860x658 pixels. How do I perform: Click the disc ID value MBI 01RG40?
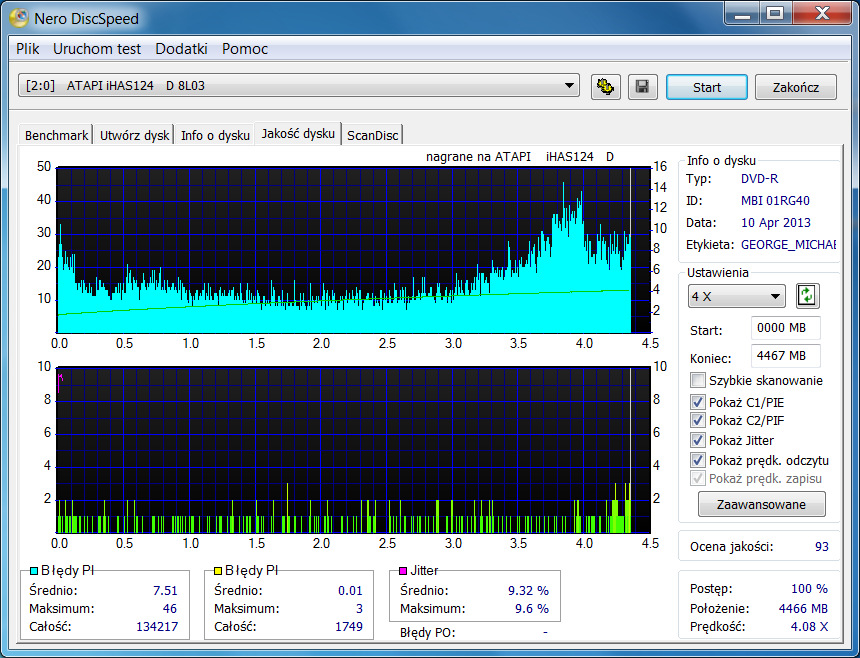(x=775, y=201)
